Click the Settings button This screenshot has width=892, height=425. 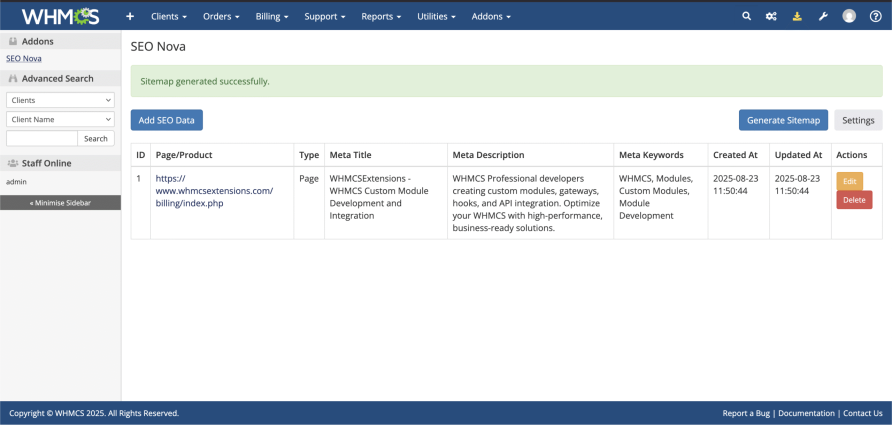pos(858,120)
